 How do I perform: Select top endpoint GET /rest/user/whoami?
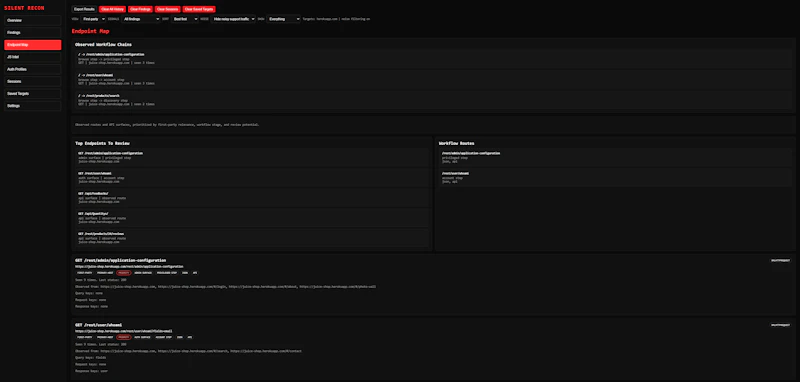252,177
